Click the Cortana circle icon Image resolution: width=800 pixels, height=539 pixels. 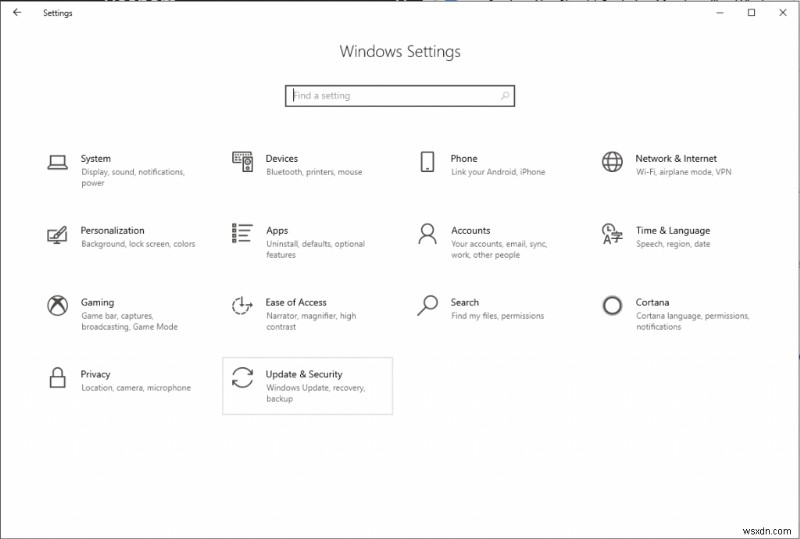click(x=612, y=306)
